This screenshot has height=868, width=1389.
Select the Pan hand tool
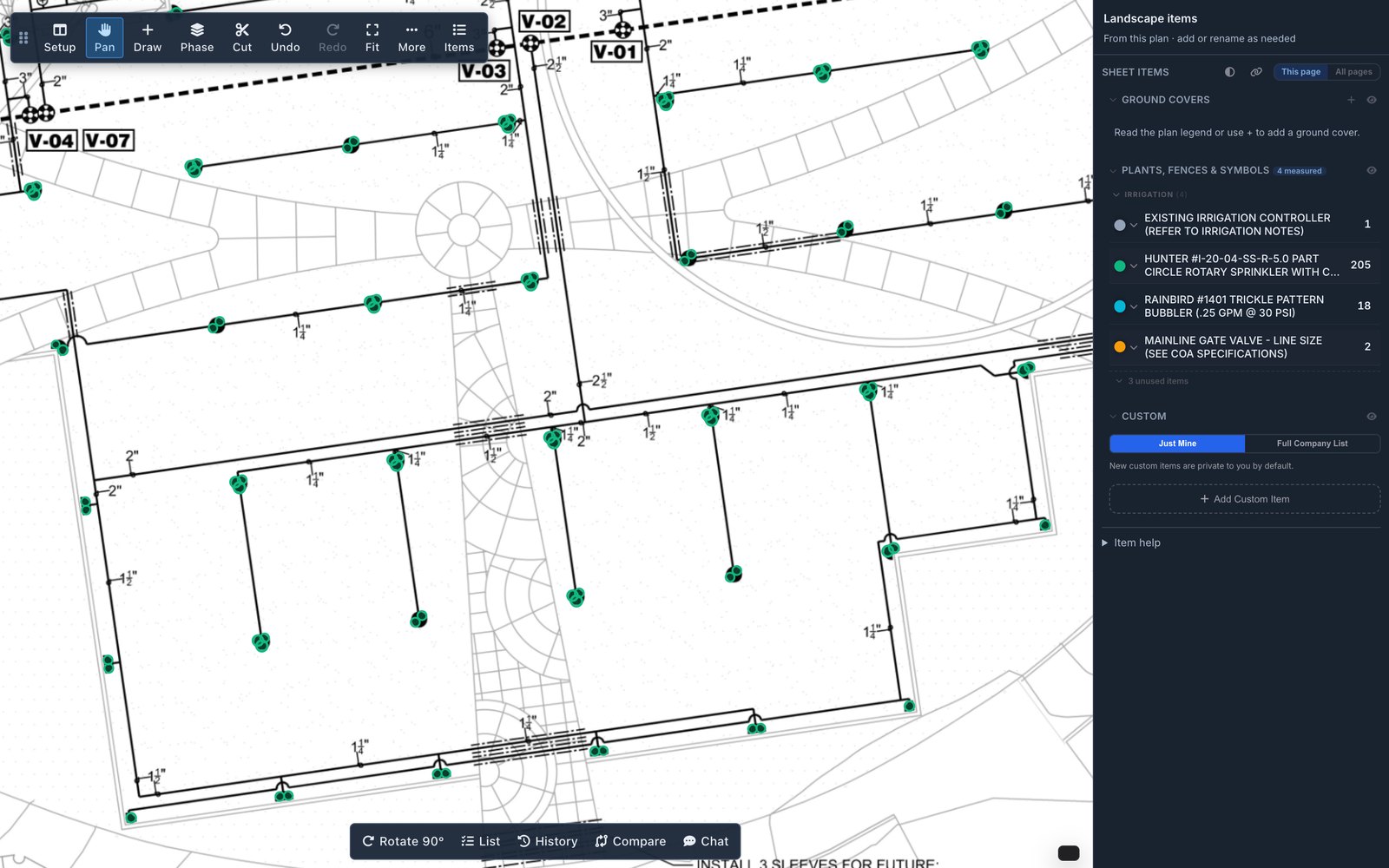point(105,38)
